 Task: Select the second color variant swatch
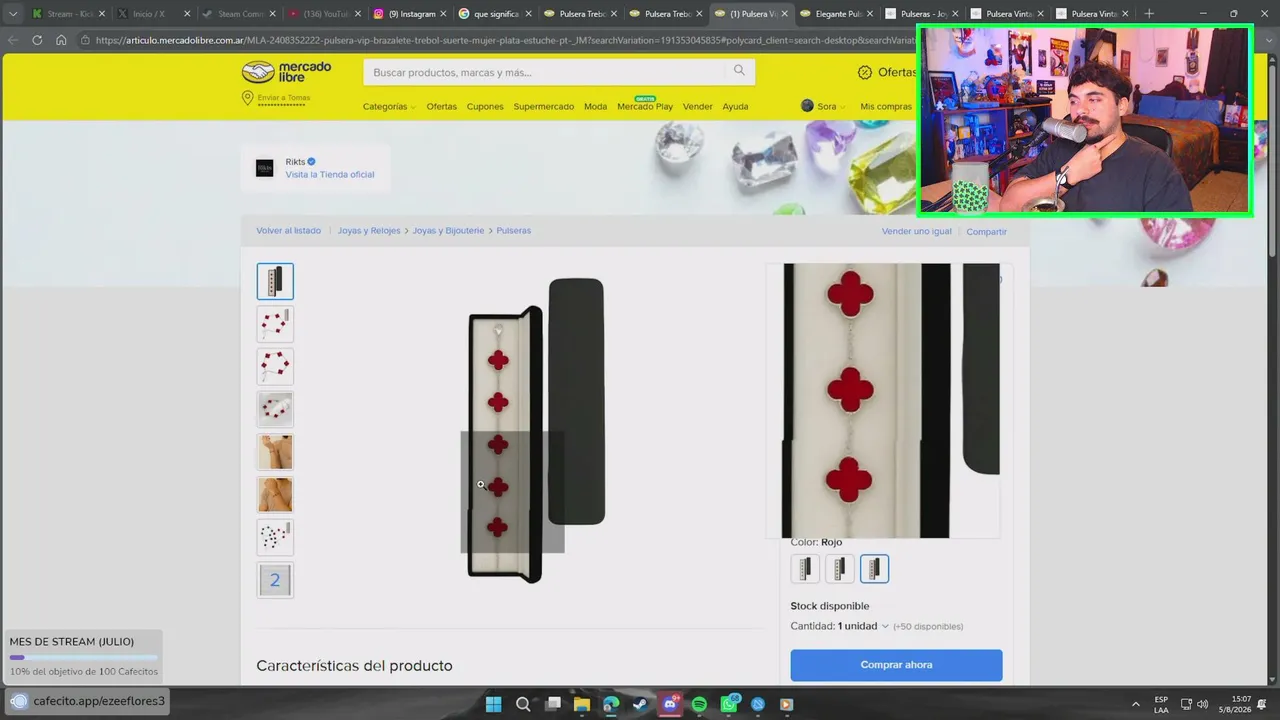point(839,568)
